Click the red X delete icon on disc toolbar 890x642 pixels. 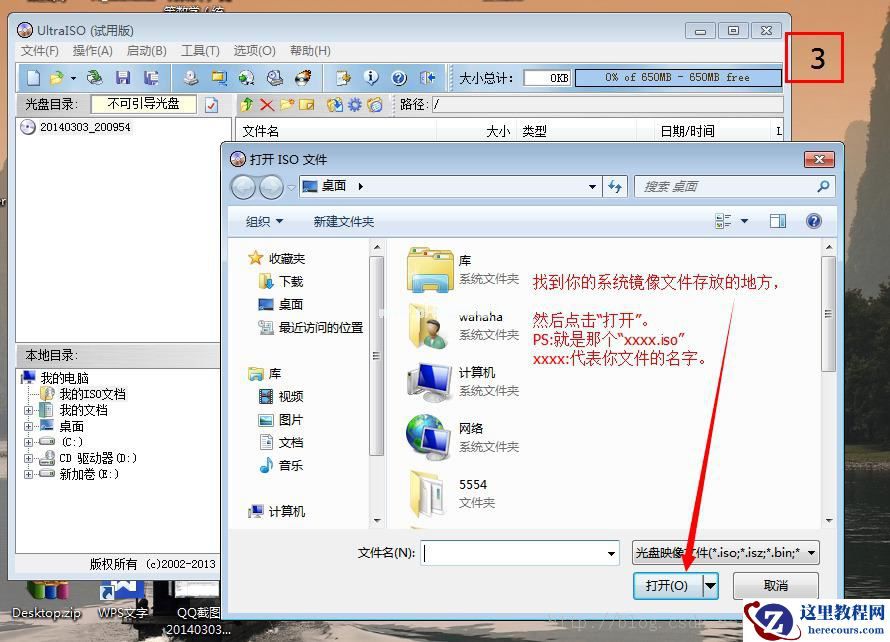(x=266, y=104)
